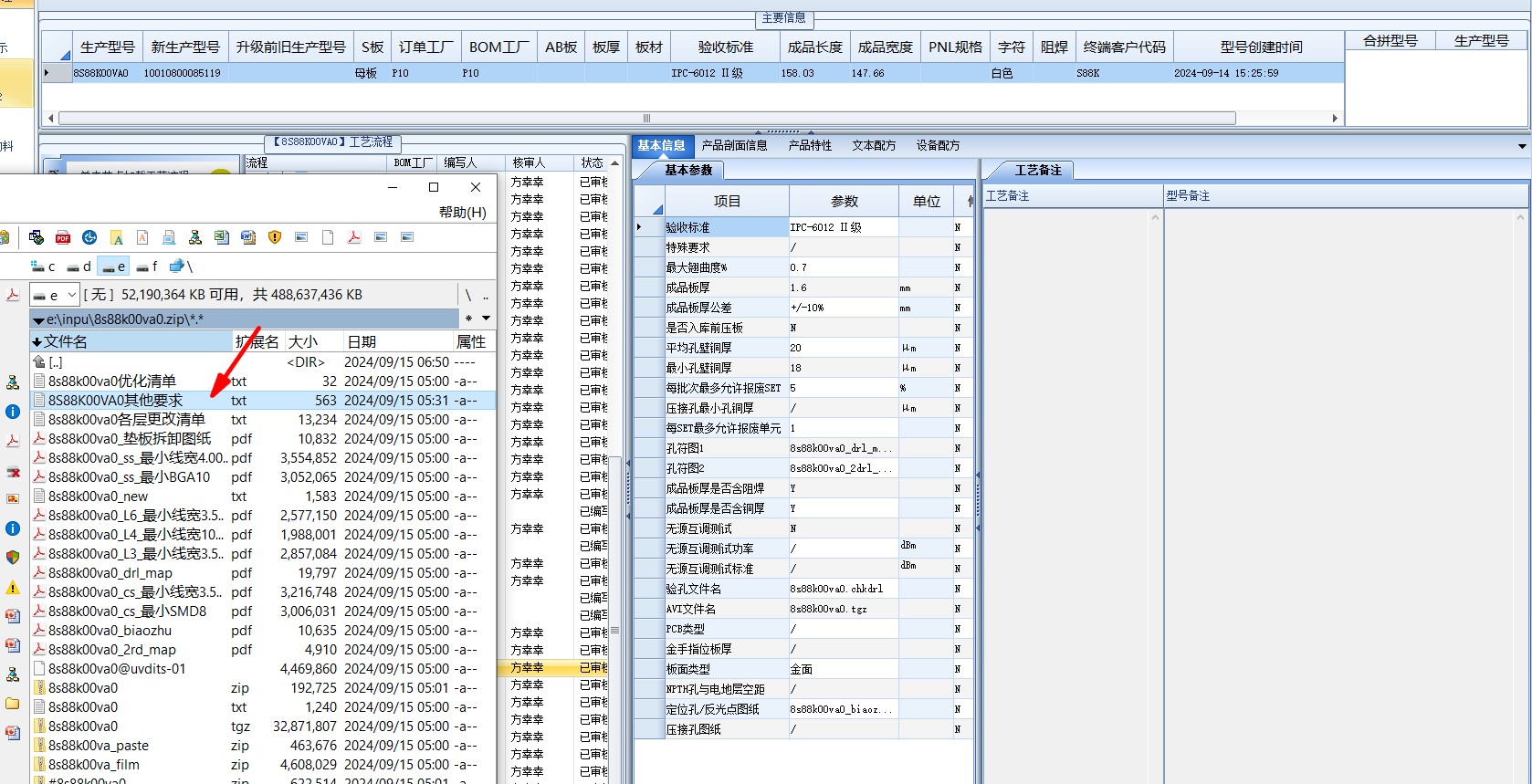Select the 工艺备注 sub-tab
Screen dimensions: 1532x784
(1039, 170)
